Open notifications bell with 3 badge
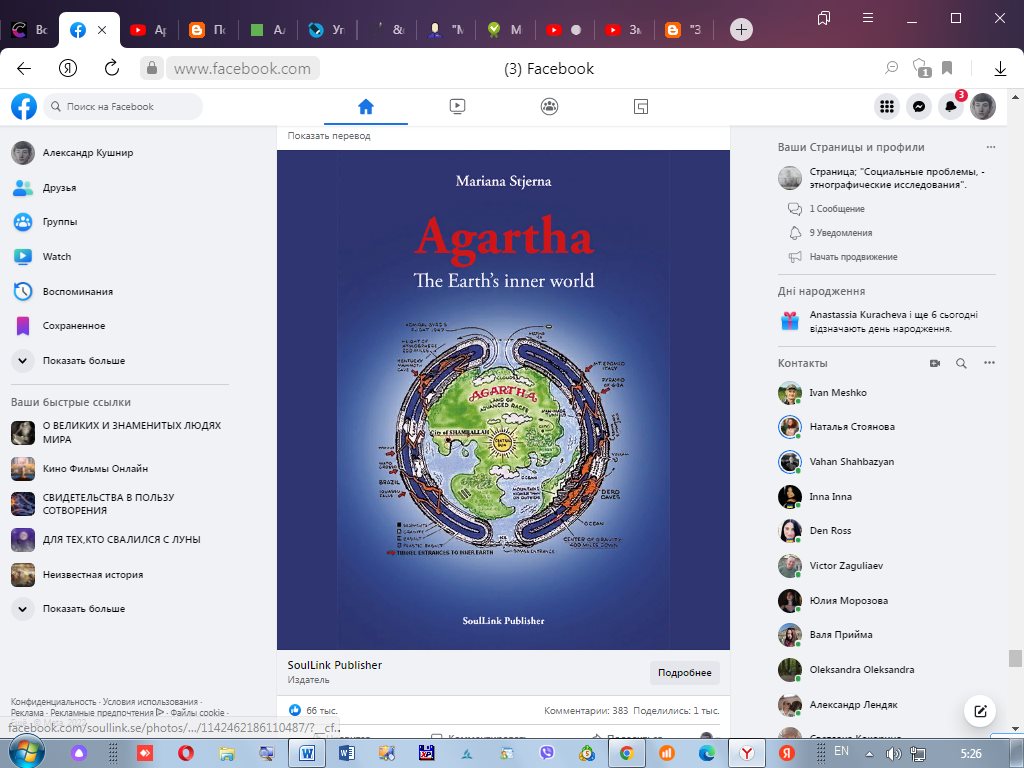The image size is (1024, 768). point(951,106)
